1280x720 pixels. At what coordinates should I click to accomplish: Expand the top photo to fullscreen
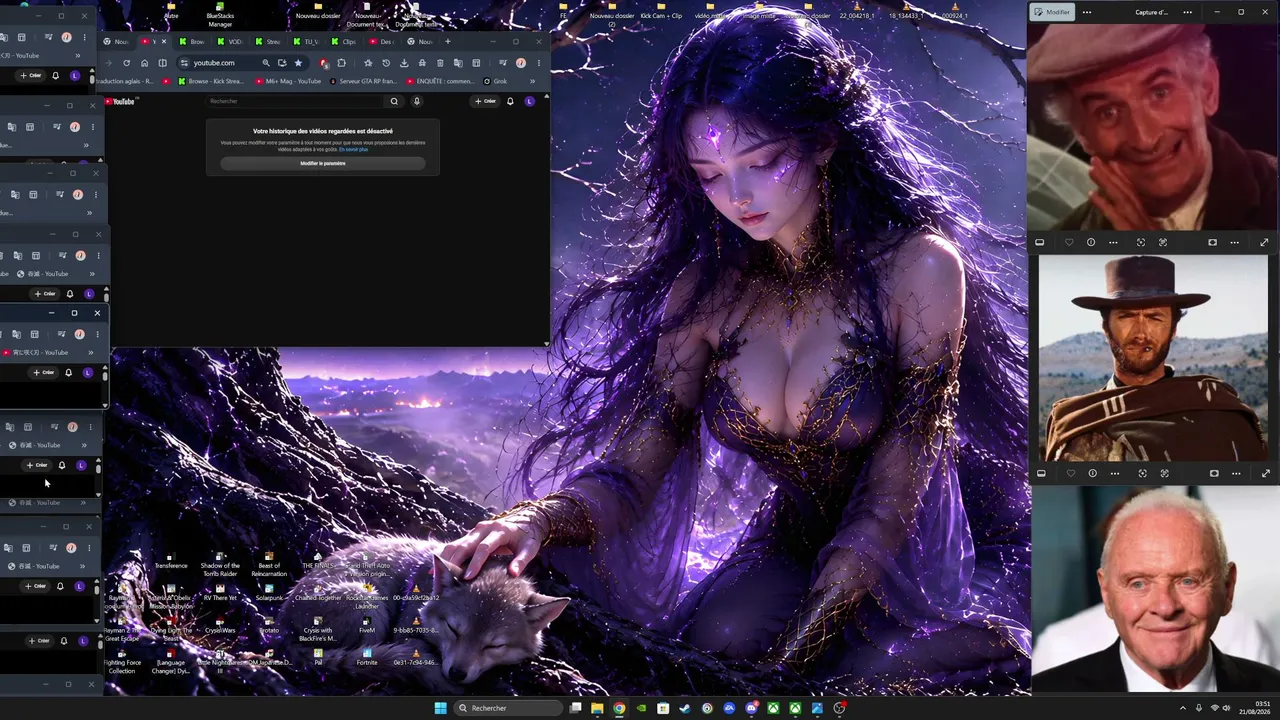1264,242
